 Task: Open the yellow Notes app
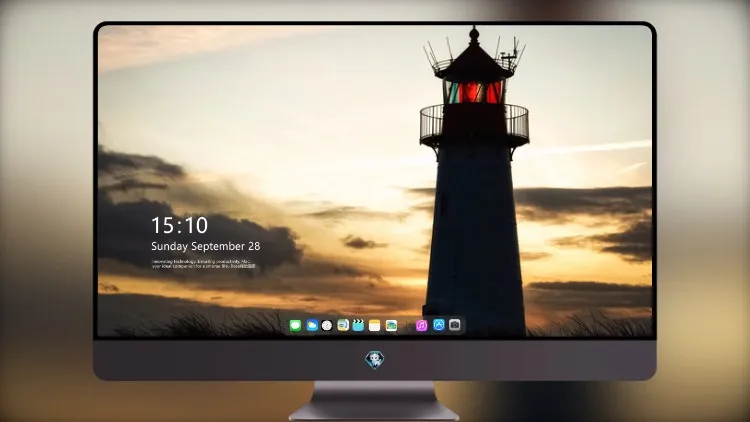tap(375, 326)
